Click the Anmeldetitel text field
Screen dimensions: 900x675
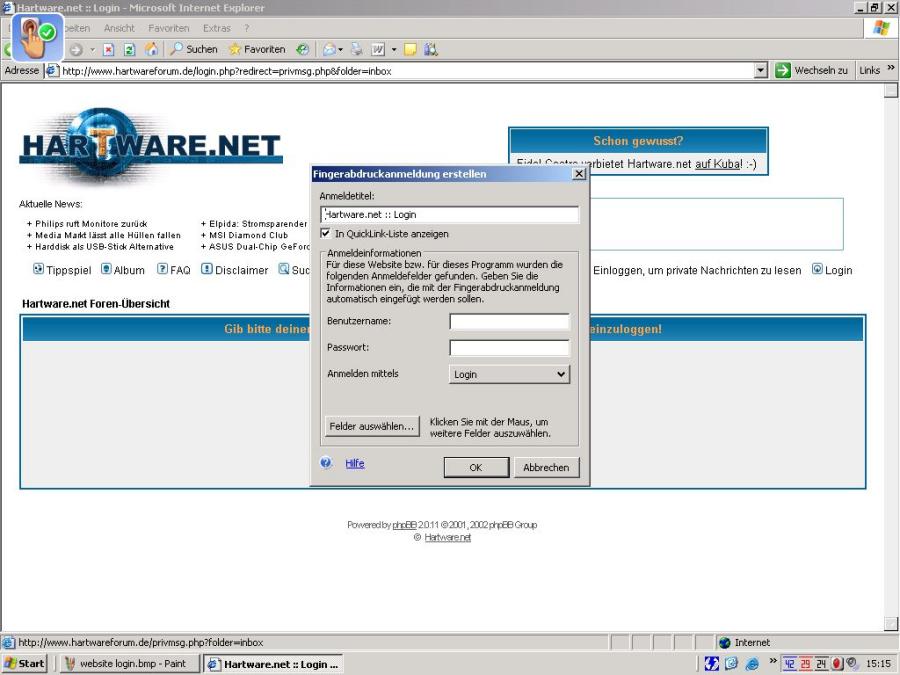449,215
